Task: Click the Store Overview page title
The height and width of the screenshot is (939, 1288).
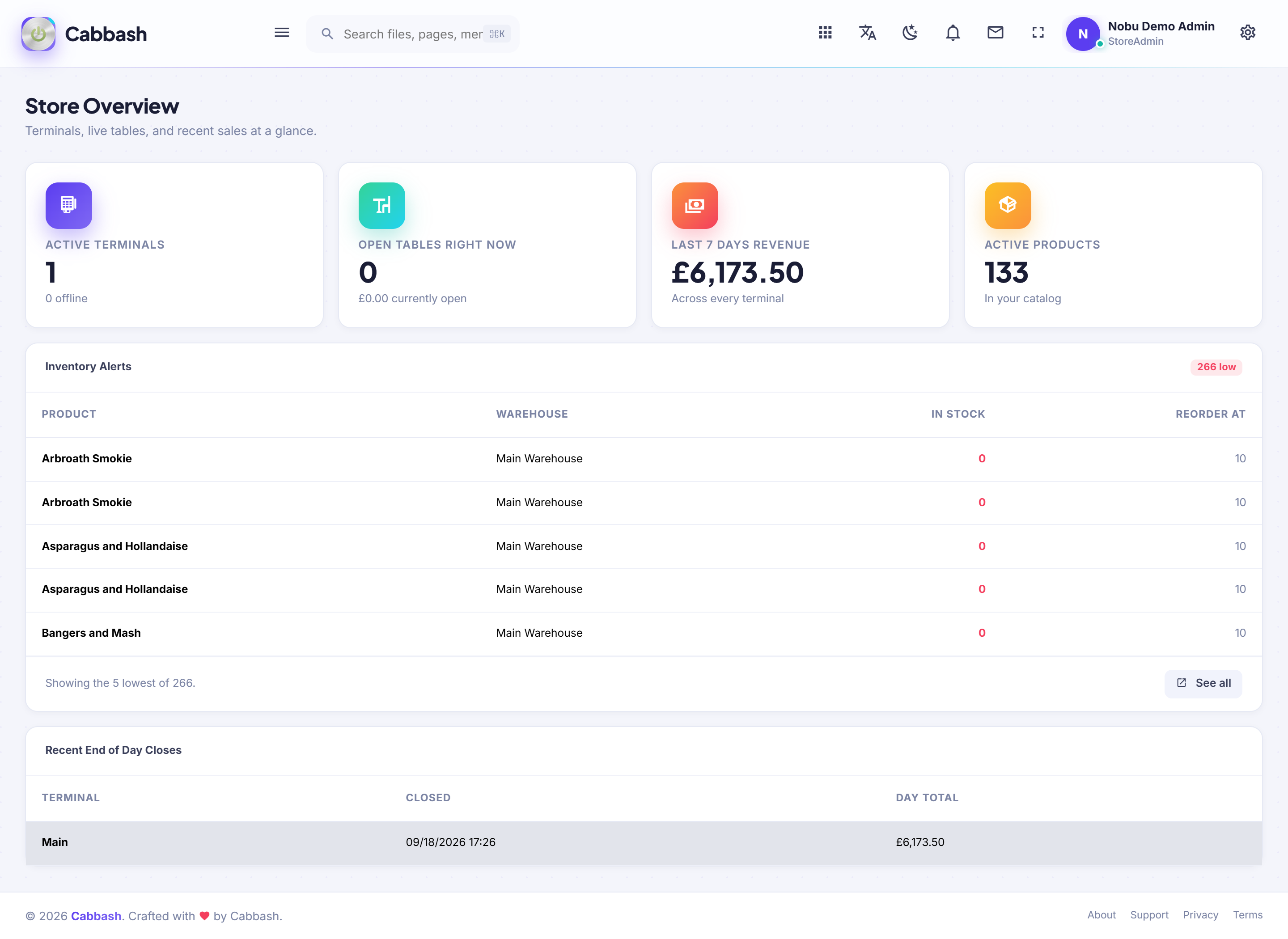Action: [x=102, y=106]
